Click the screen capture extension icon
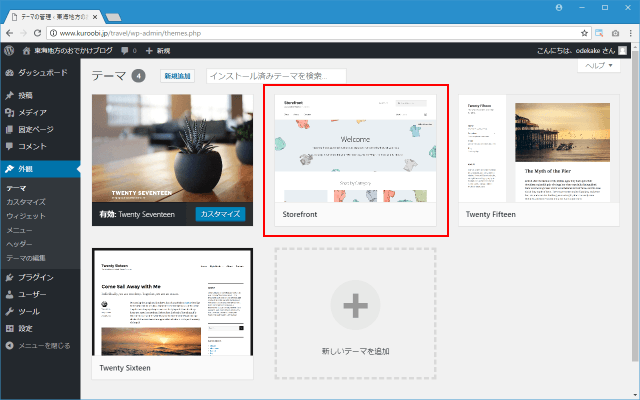 [599, 33]
